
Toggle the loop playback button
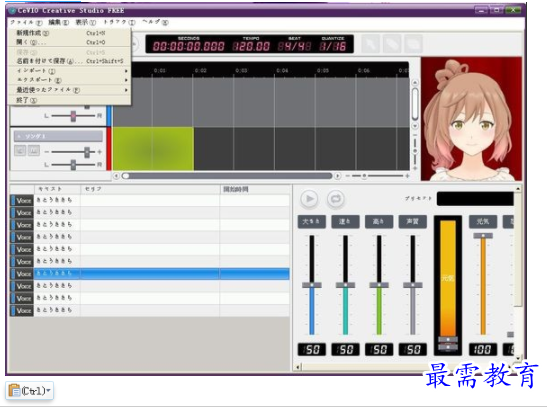pyautogui.click(x=336, y=199)
